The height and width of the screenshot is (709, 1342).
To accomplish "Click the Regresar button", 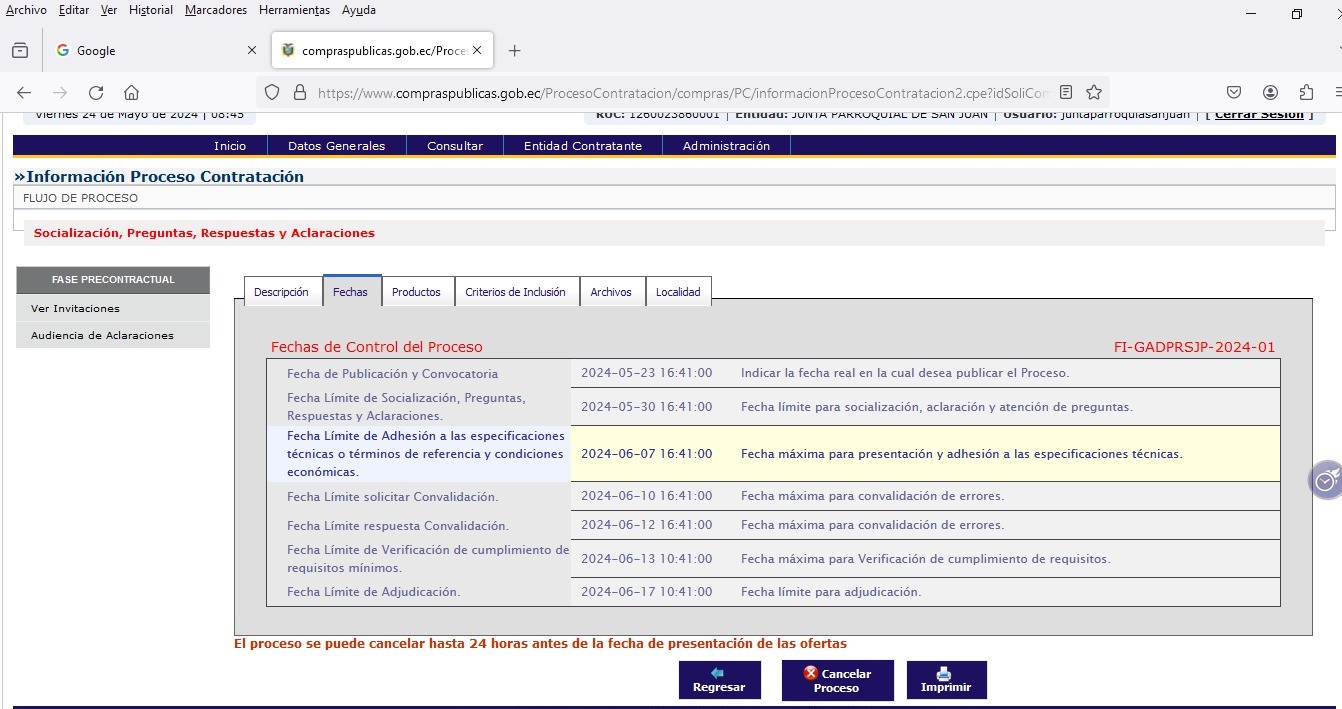I will (719, 680).
